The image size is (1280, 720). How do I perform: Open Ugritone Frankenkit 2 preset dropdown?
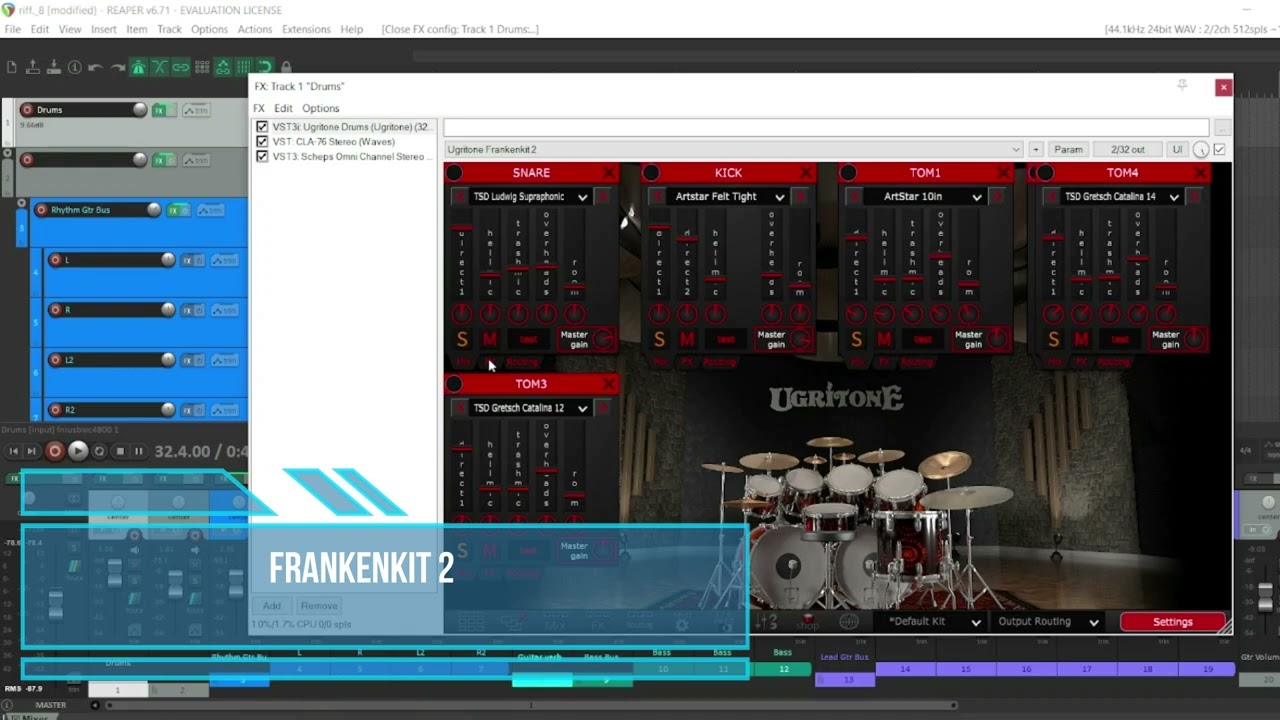pyautogui.click(x=734, y=149)
